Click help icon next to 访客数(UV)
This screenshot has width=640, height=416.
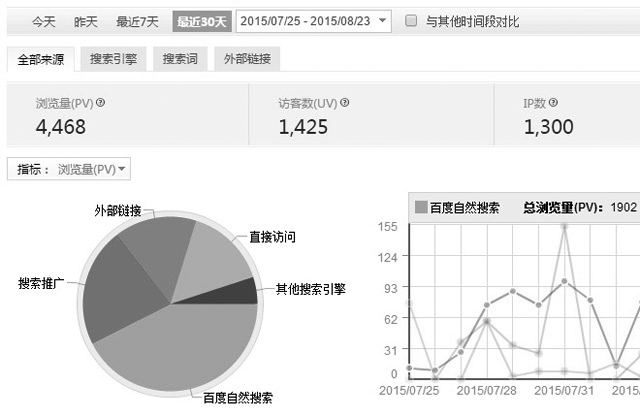click(345, 102)
